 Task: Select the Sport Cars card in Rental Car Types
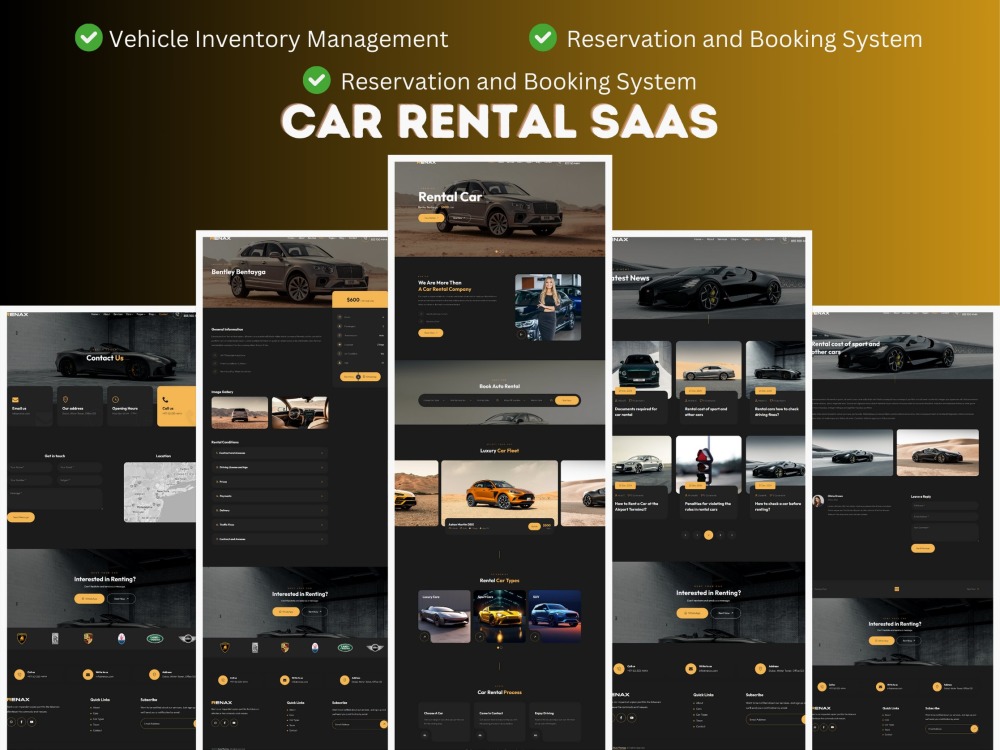click(499, 616)
